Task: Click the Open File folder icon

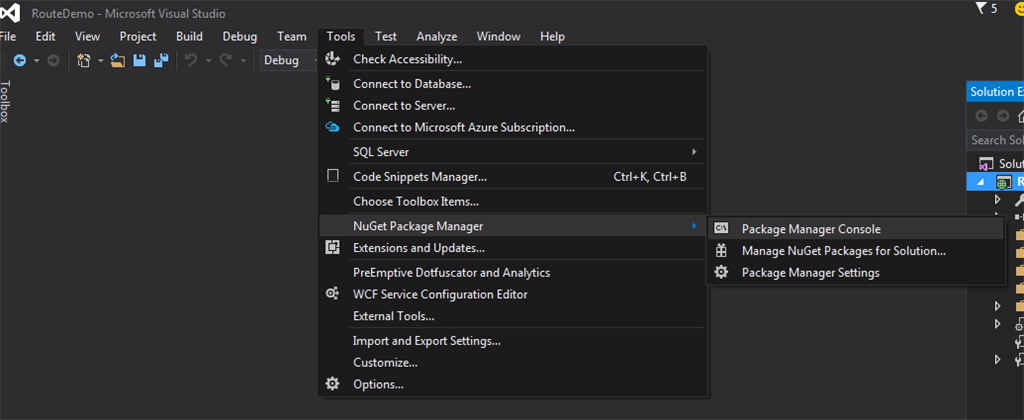Action: [118, 60]
